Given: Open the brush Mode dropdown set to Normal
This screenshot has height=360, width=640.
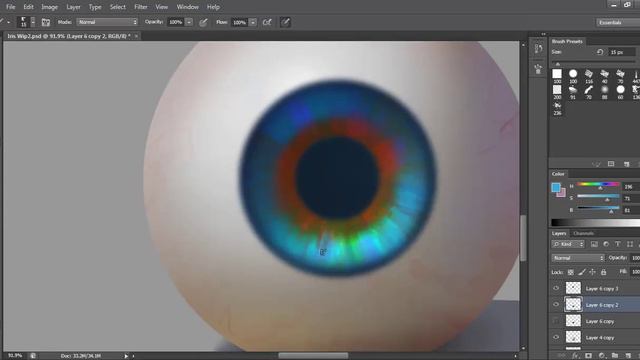Looking at the screenshot, I should tap(107, 22).
